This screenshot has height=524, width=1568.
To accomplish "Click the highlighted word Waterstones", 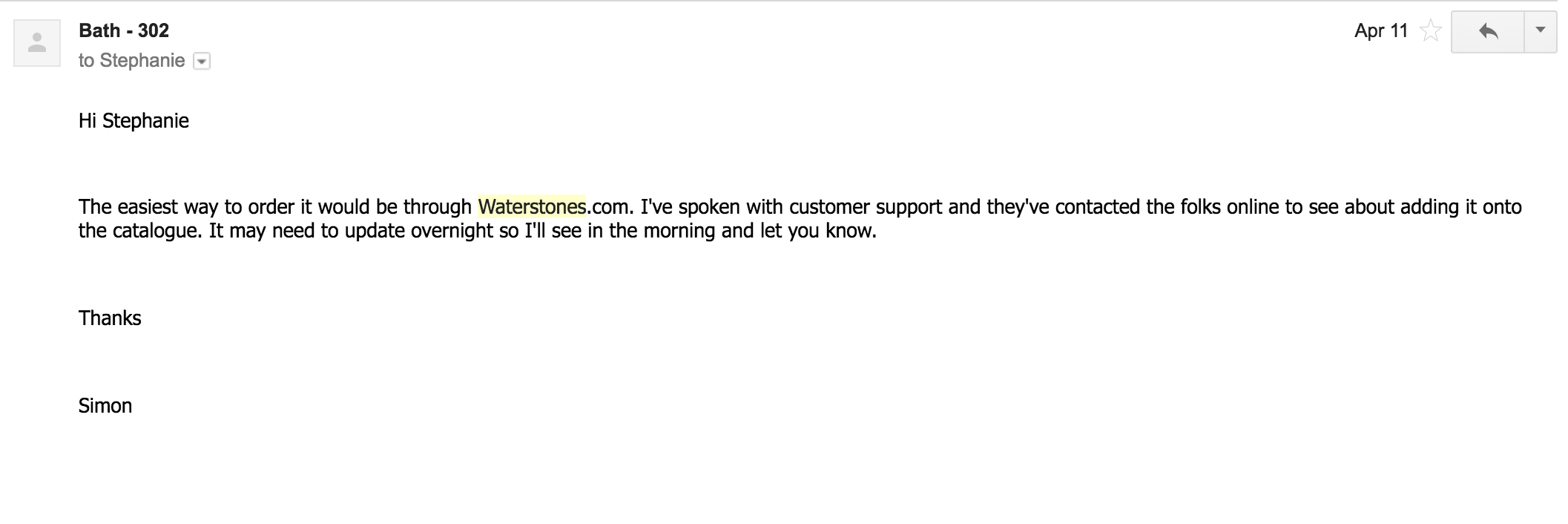I will click(x=532, y=206).
